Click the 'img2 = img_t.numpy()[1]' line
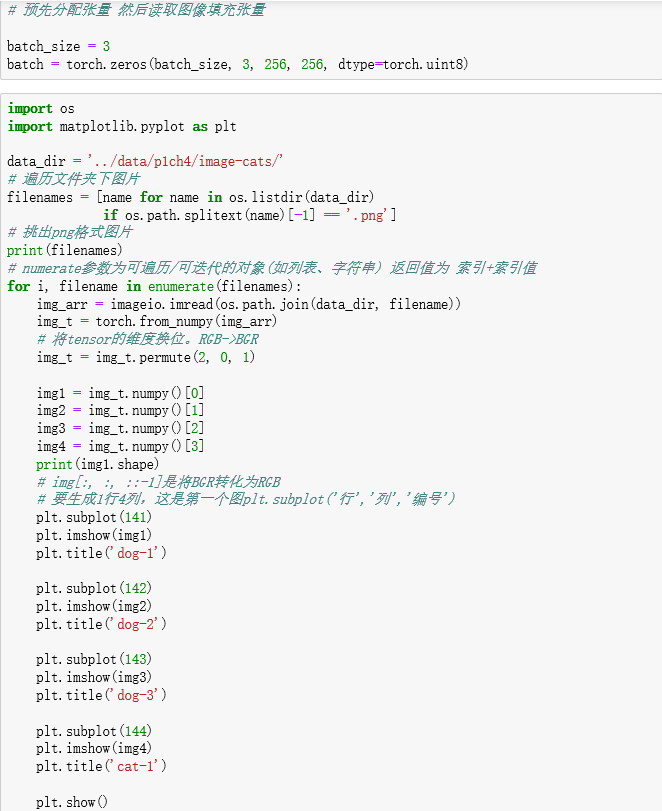The width and height of the screenshot is (662, 811). coord(121,411)
